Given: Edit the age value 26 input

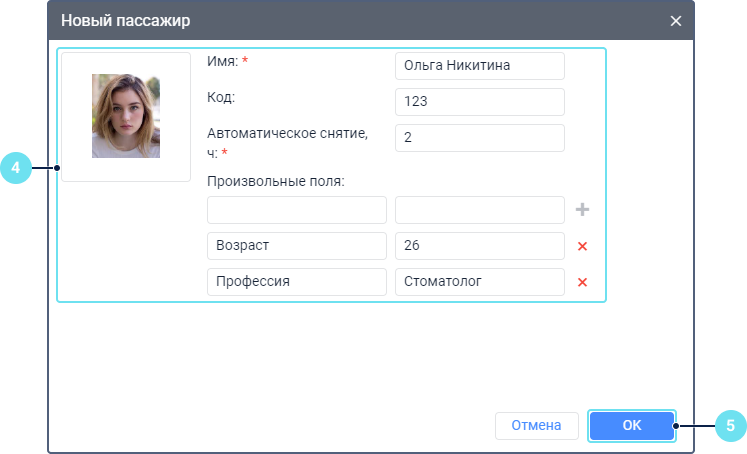Looking at the screenshot, I should coord(480,246).
